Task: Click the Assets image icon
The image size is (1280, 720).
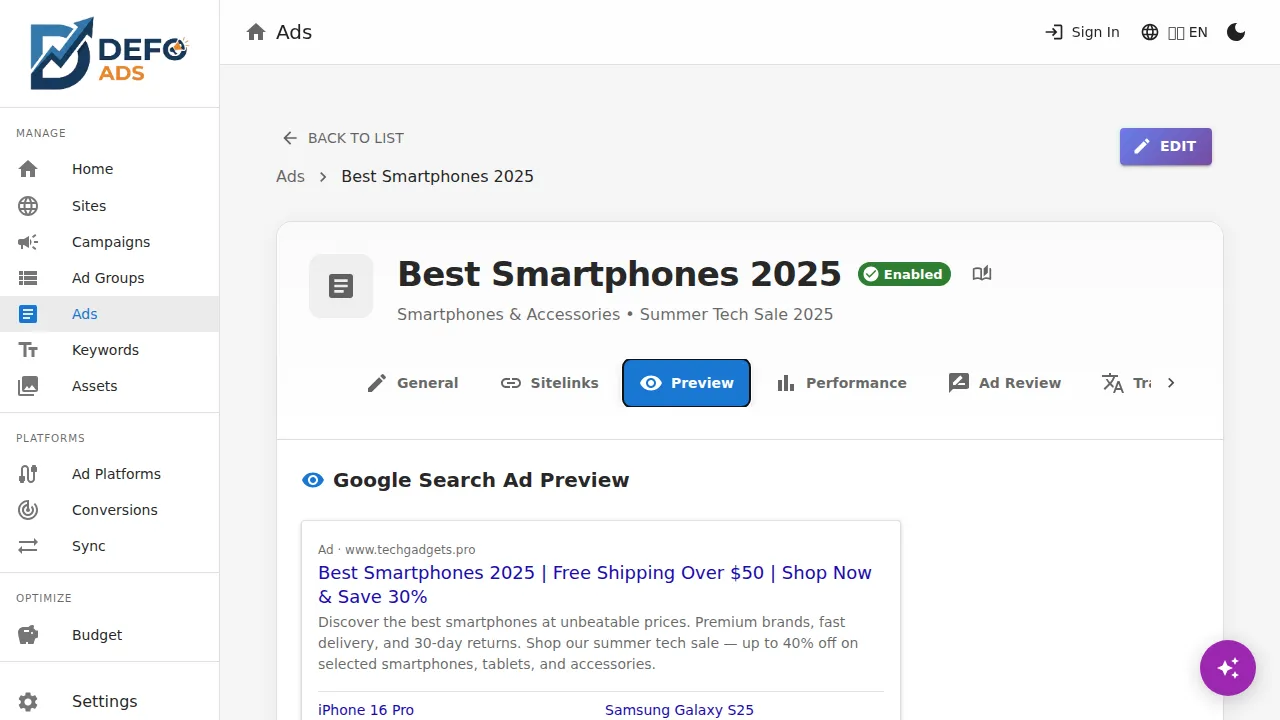Action: pos(28,386)
